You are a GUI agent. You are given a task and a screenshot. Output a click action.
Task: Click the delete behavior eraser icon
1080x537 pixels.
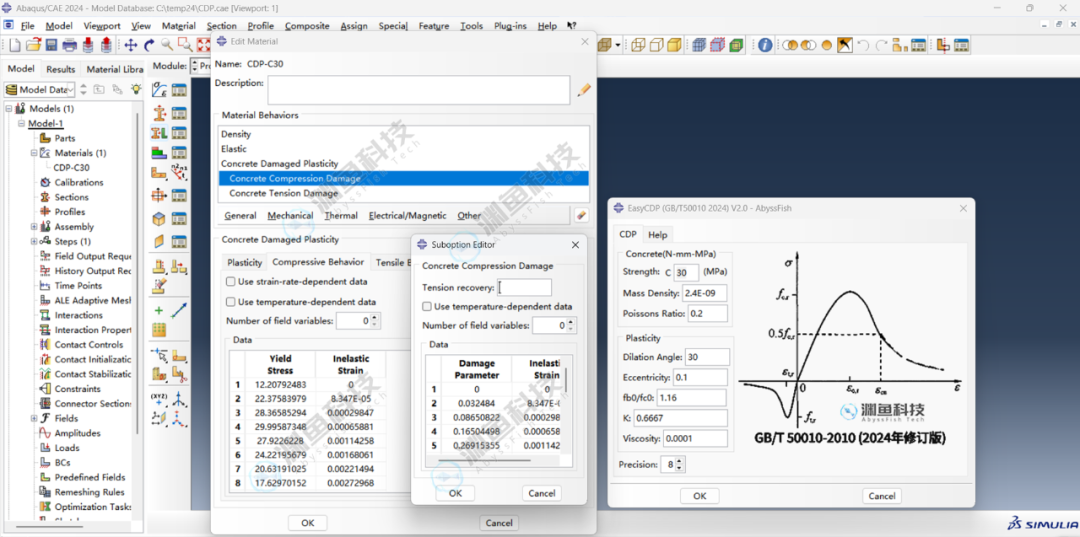pyautogui.click(x=581, y=215)
